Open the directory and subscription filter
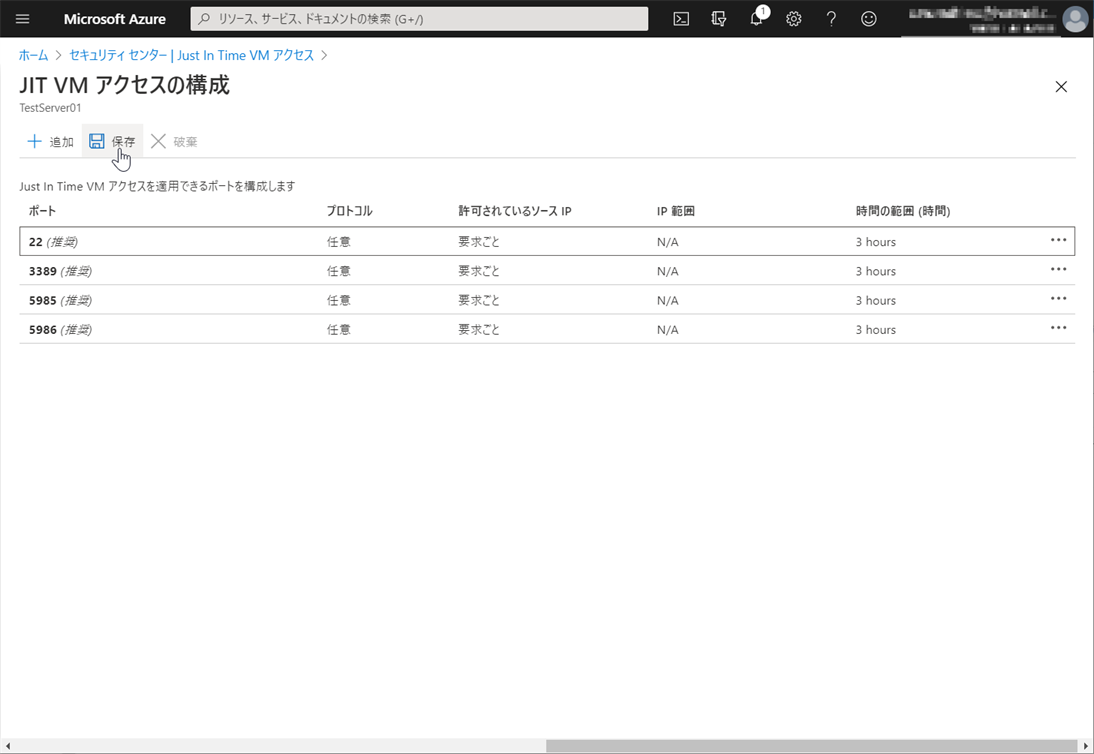1094x754 pixels. click(x=719, y=19)
